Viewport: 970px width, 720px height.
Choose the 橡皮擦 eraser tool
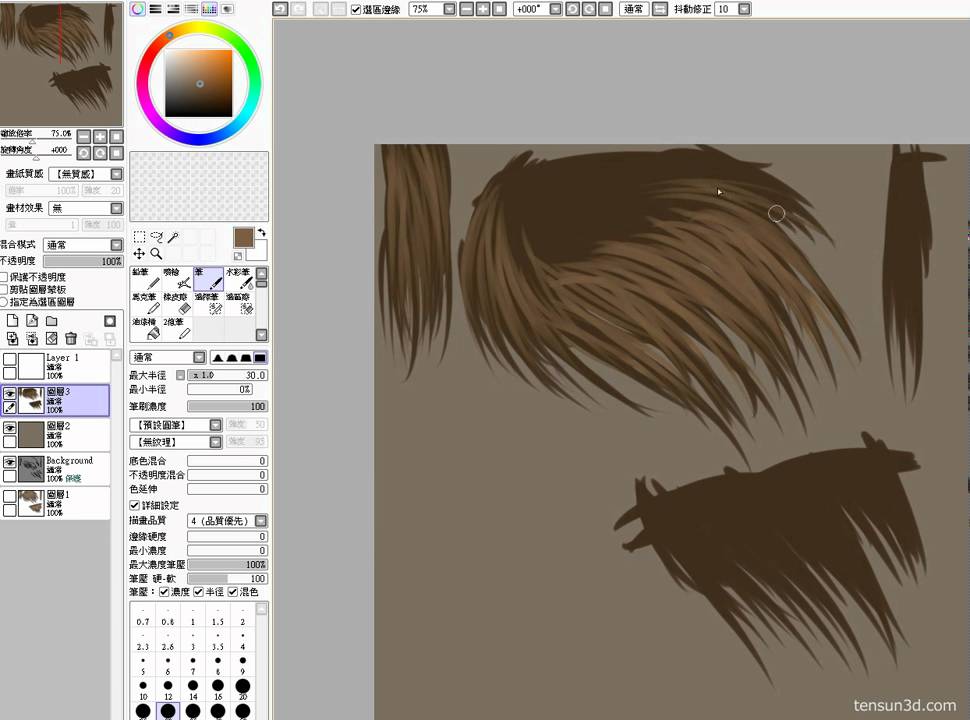coord(178,304)
